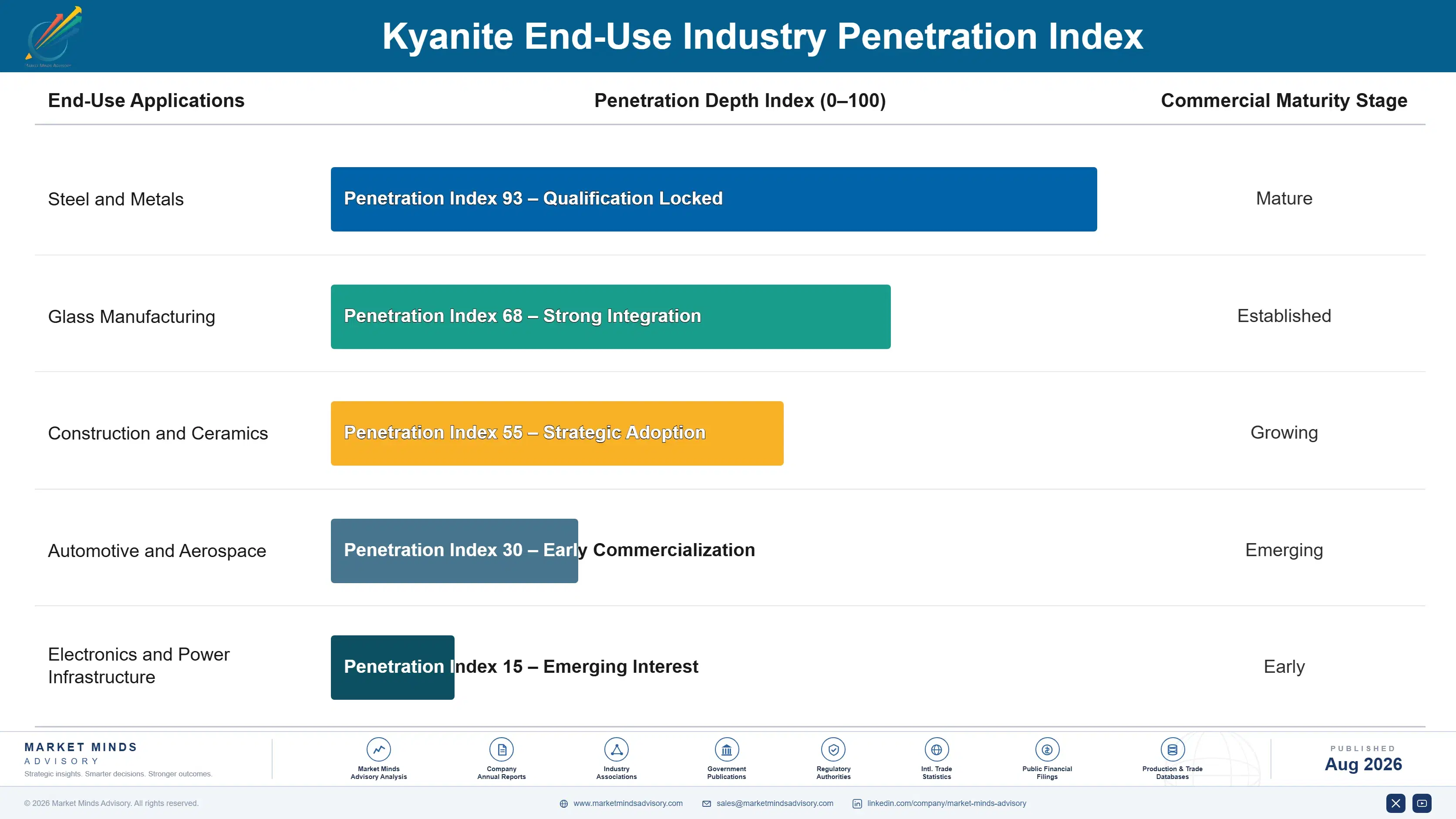Click the Industry Associations icon
The width and height of the screenshot is (1456, 819).
[x=616, y=749]
